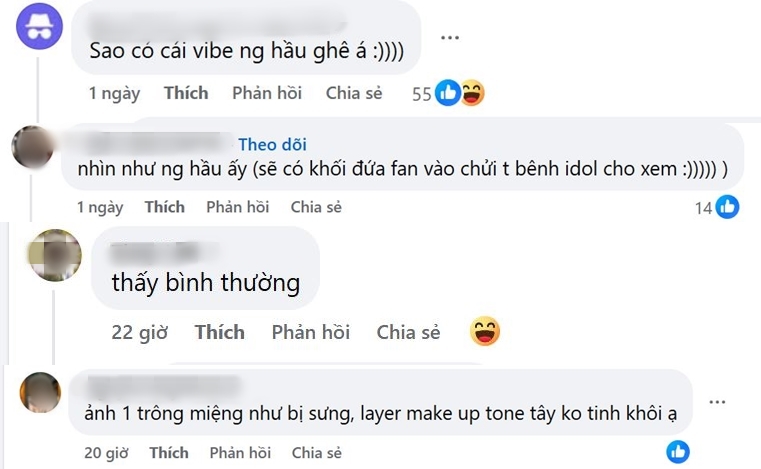Open three-dot menu on first comment

coord(450,37)
